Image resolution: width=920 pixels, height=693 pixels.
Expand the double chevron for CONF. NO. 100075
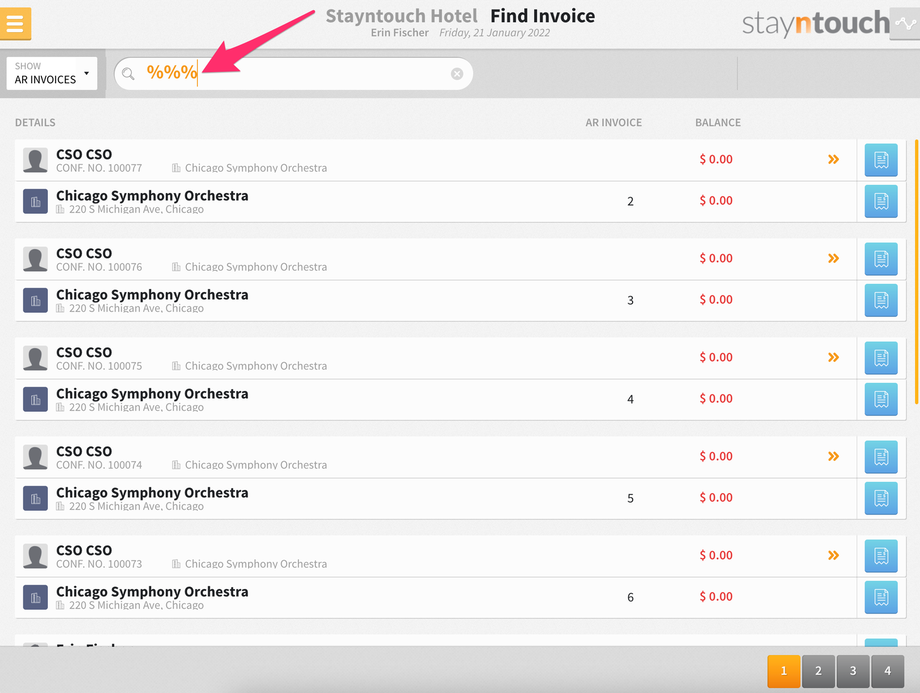pos(833,357)
